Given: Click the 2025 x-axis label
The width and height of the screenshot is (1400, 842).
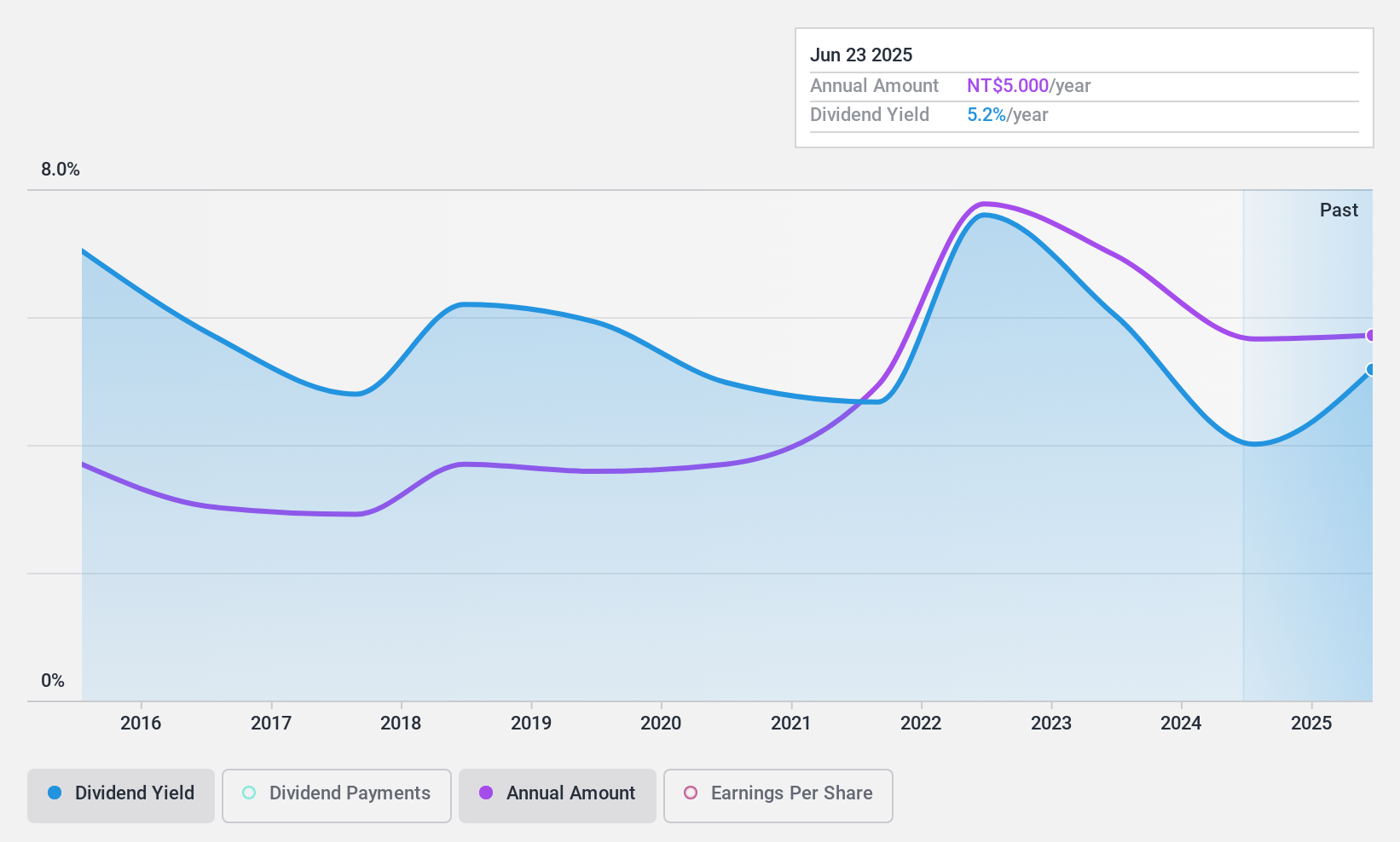Looking at the screenshot, I should point(1311,724).
